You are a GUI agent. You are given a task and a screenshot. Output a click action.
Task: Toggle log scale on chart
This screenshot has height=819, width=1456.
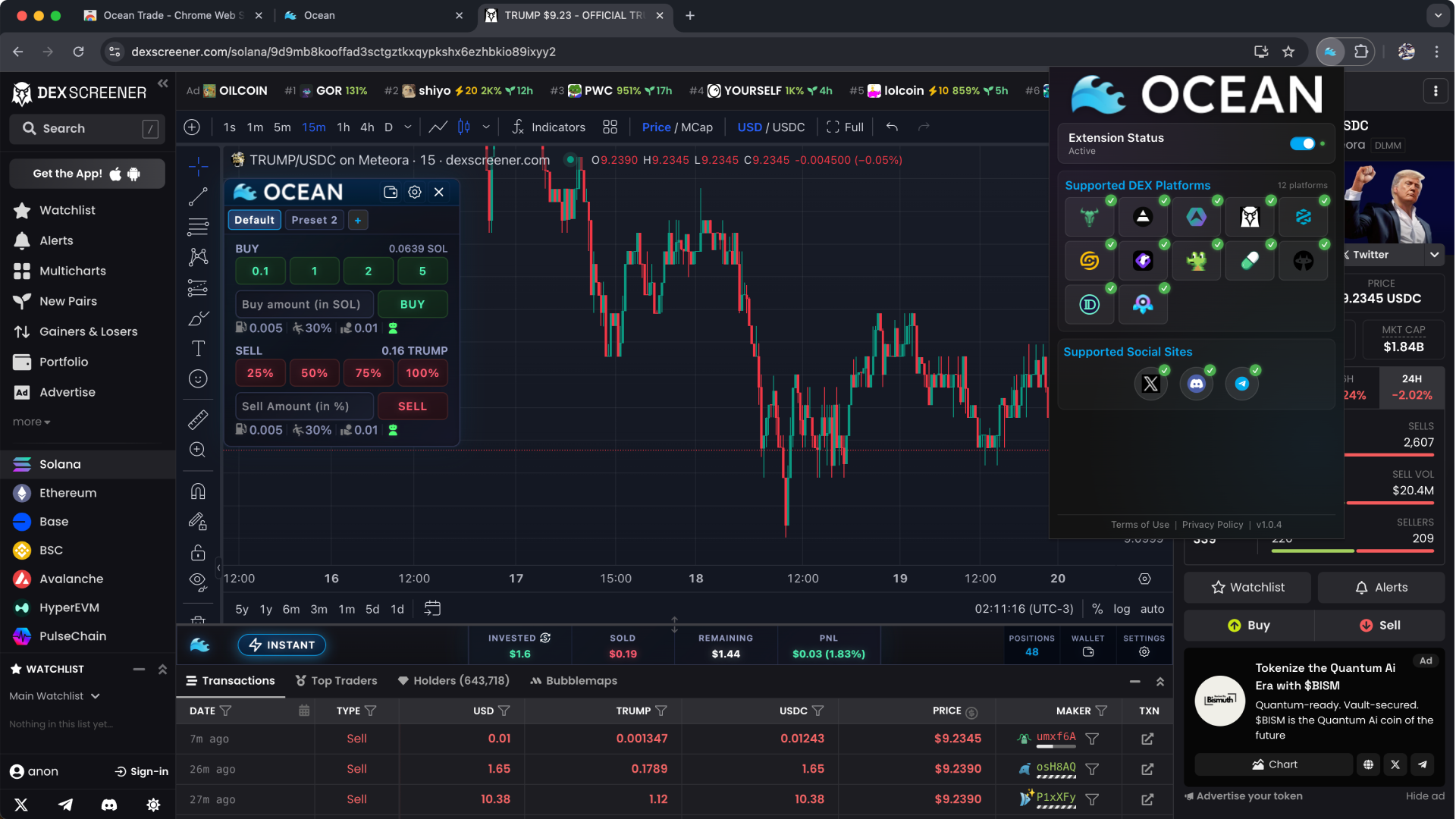(x=1122, y=609)
